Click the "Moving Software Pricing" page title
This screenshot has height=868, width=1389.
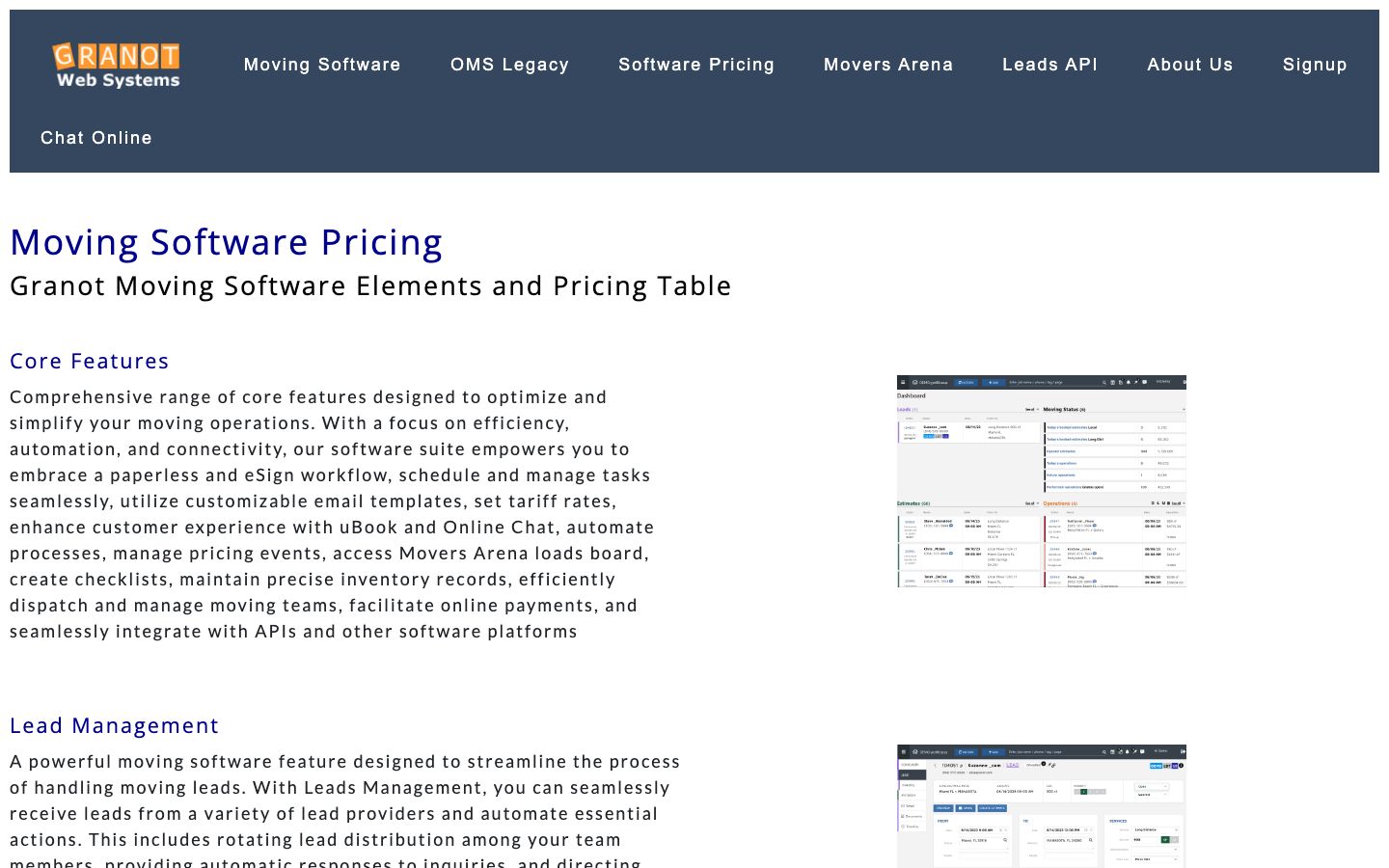pos(227,241)
